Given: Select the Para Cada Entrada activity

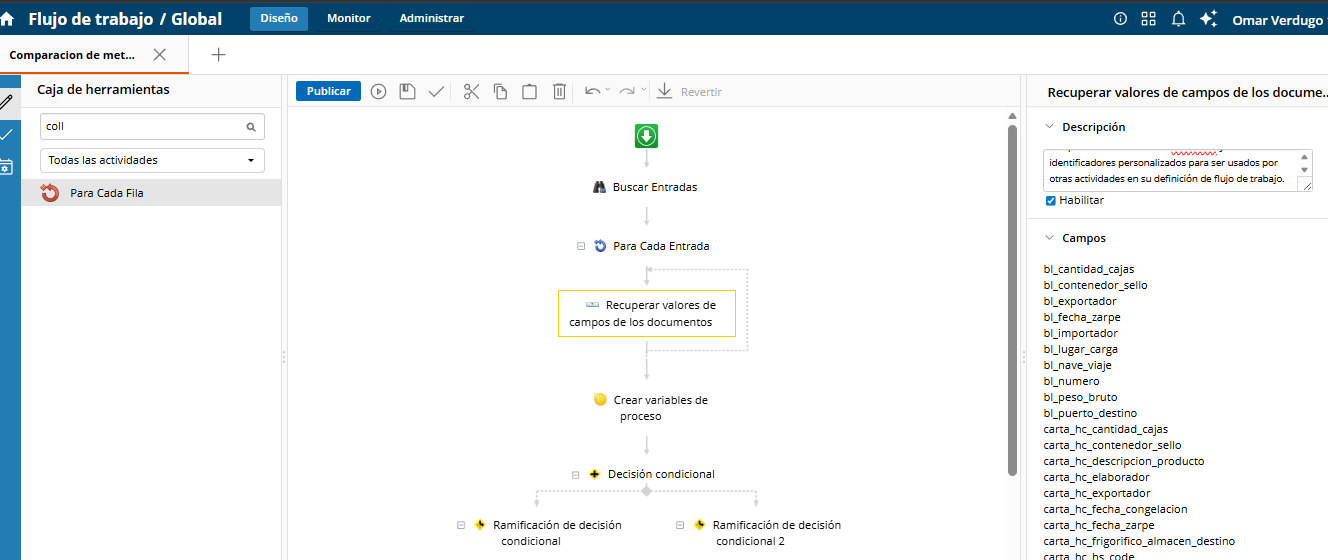Looking at the screenshot, I should pos(652,246).
